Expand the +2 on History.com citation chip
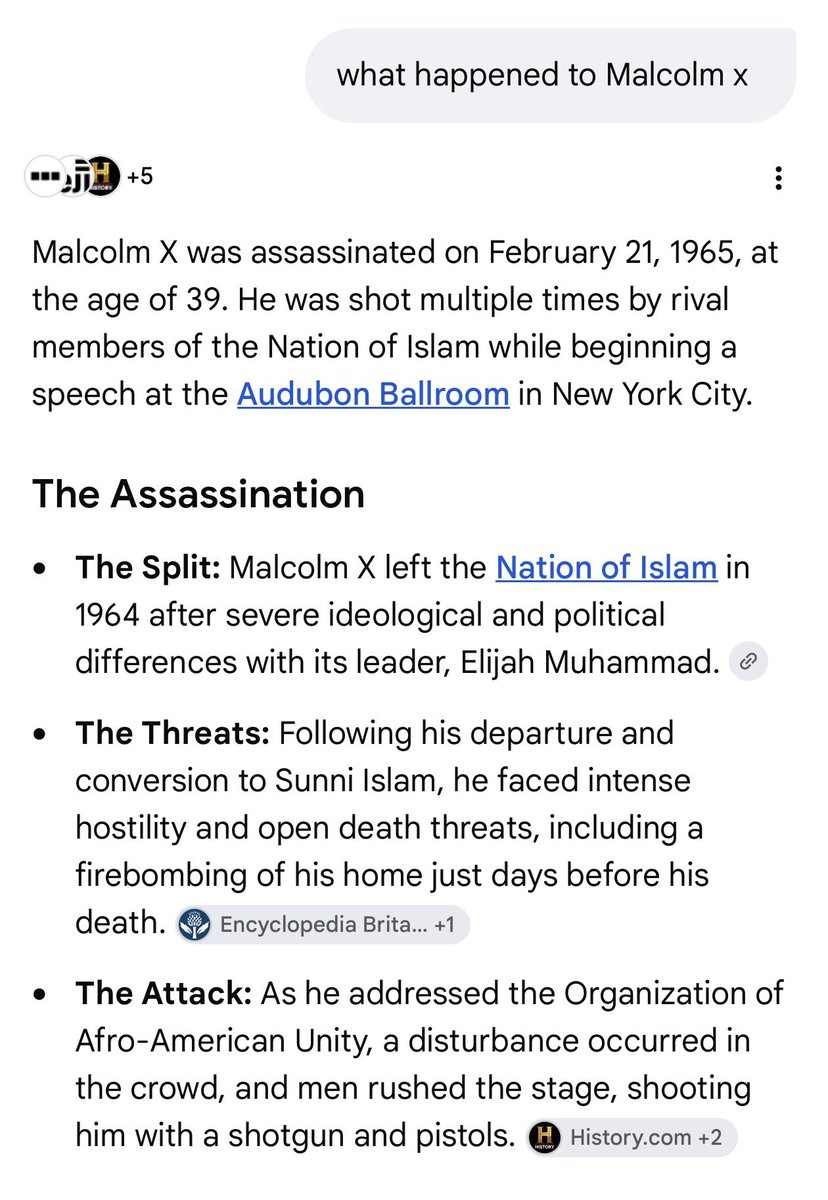Viewport: 828px width, 1200px height. [710, 1137]
